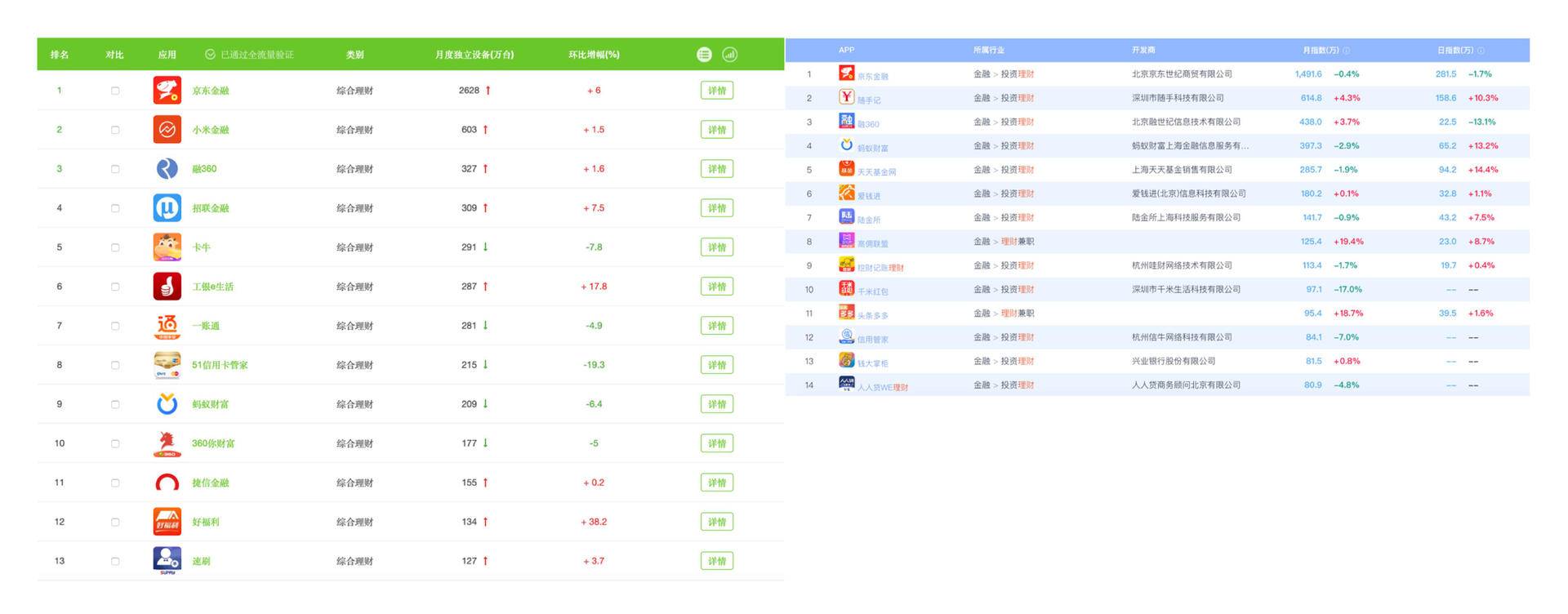The image size is (1568, 614).
Task: Click the 陆金所 app icon
Action: click(x=847, y=216)
